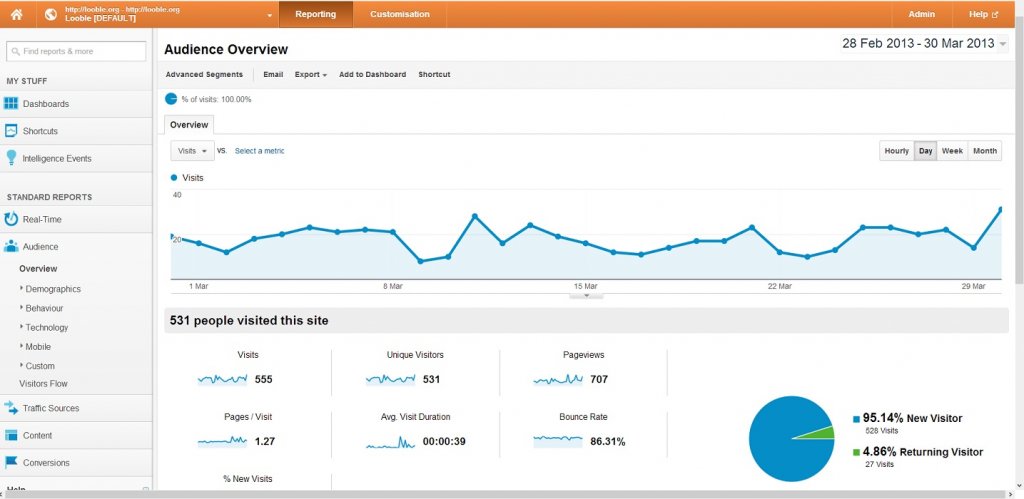The image size is (1024, 499).
Task: Open the Intelligence Events label
Action: [57, 159]
